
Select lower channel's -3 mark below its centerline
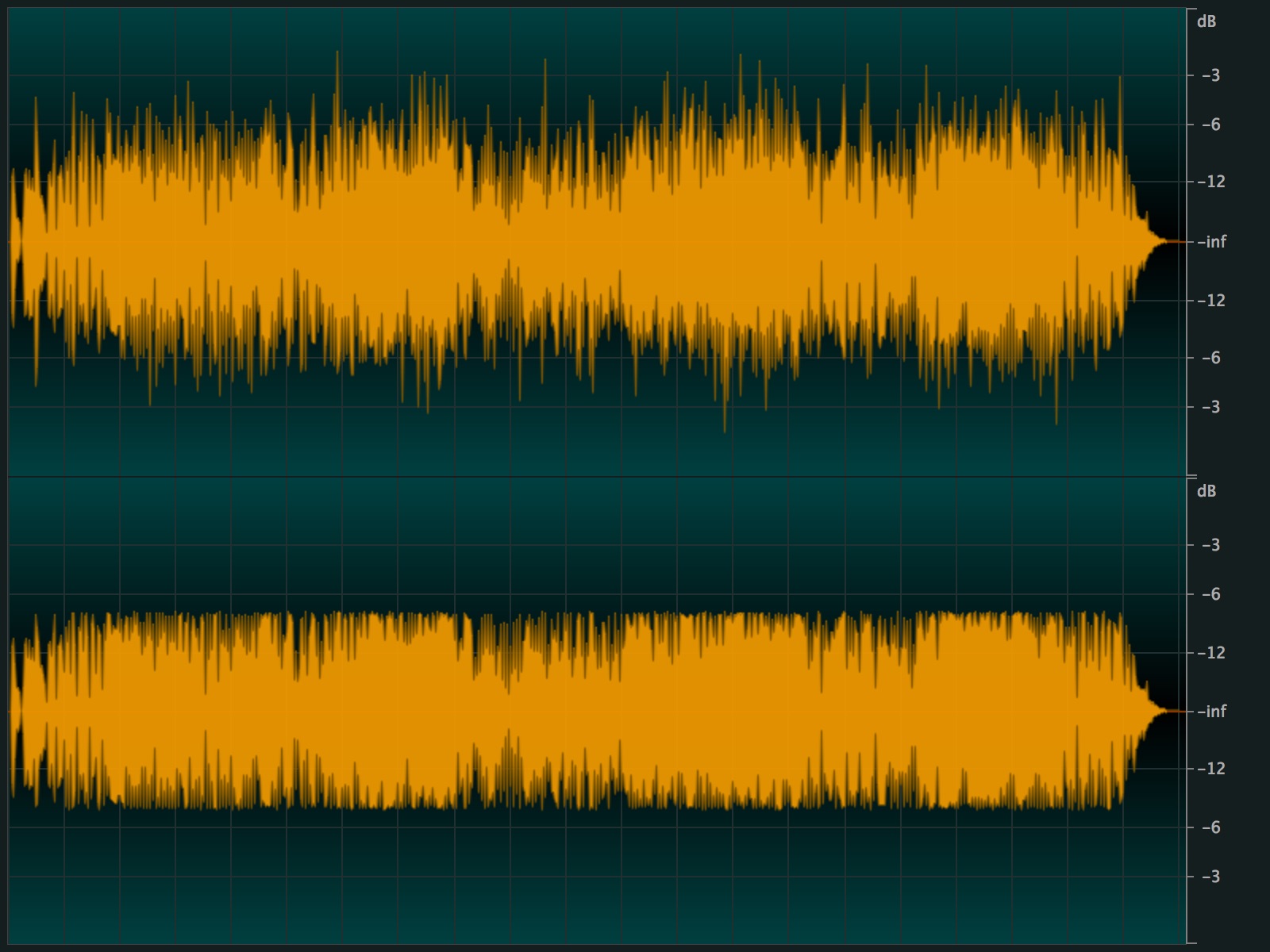click(x=1210, y=877)
